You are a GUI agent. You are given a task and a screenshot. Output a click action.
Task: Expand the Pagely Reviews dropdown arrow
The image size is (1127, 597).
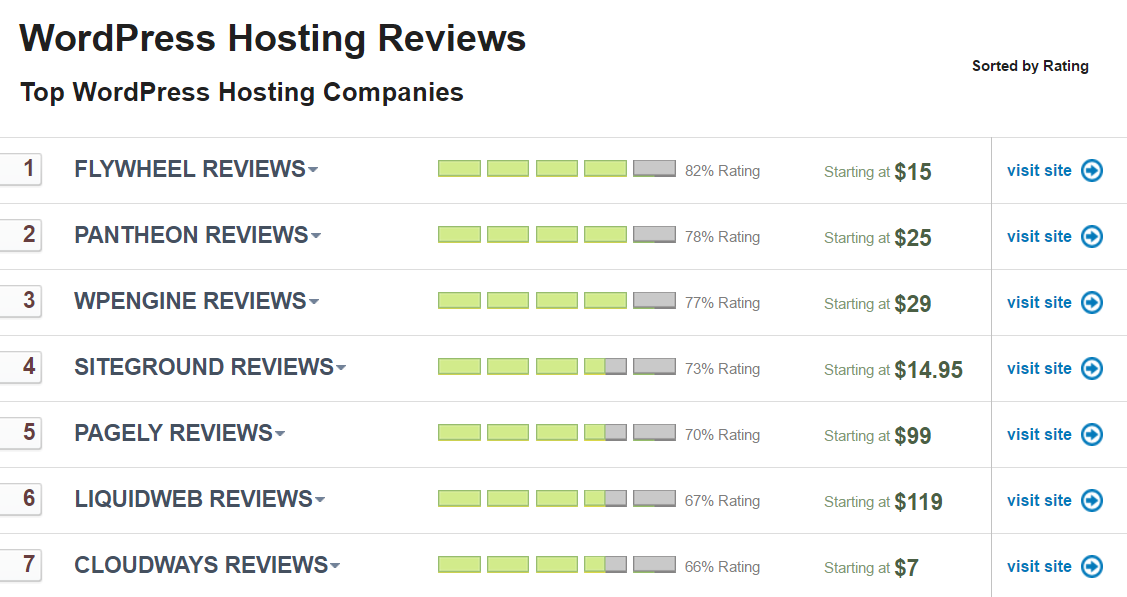(x=280, y=435)
